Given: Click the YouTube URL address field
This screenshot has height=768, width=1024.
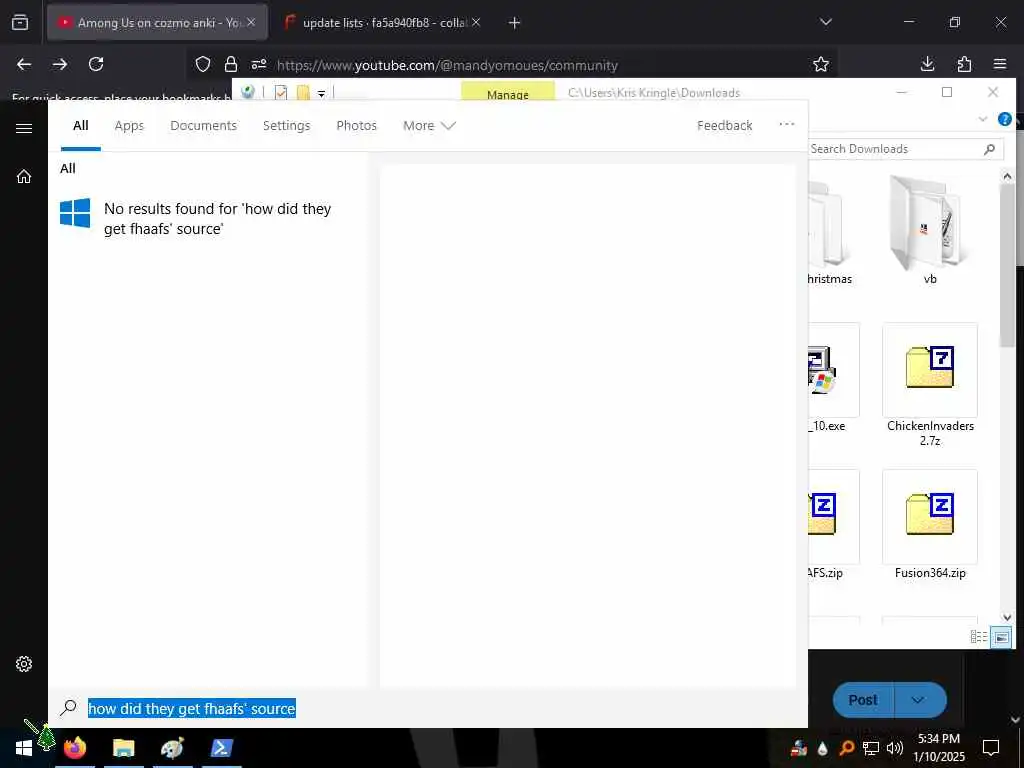Looking at the screenshot, I should pos(447,65).
